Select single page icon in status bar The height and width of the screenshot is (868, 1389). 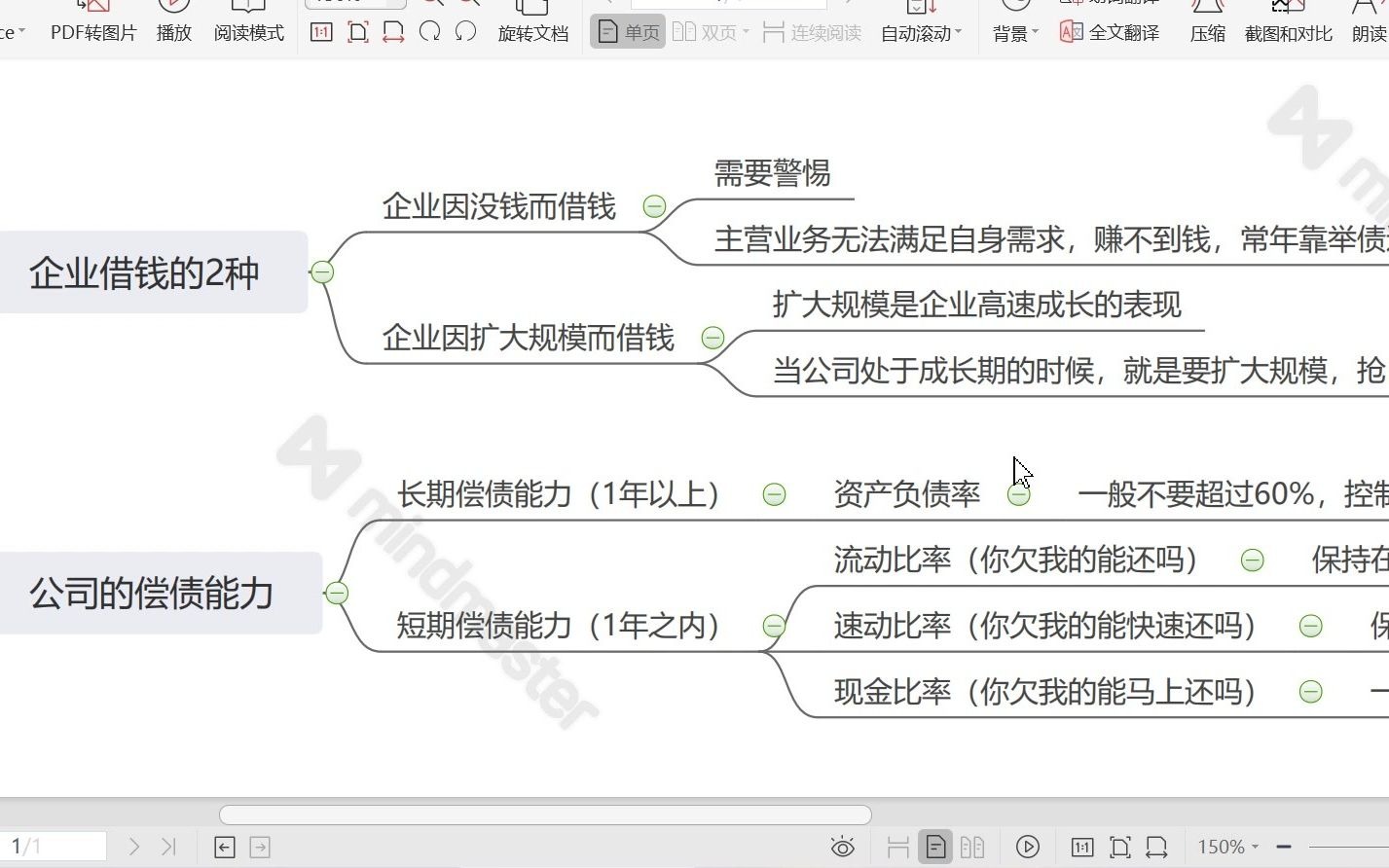click(x=935, y=847)
